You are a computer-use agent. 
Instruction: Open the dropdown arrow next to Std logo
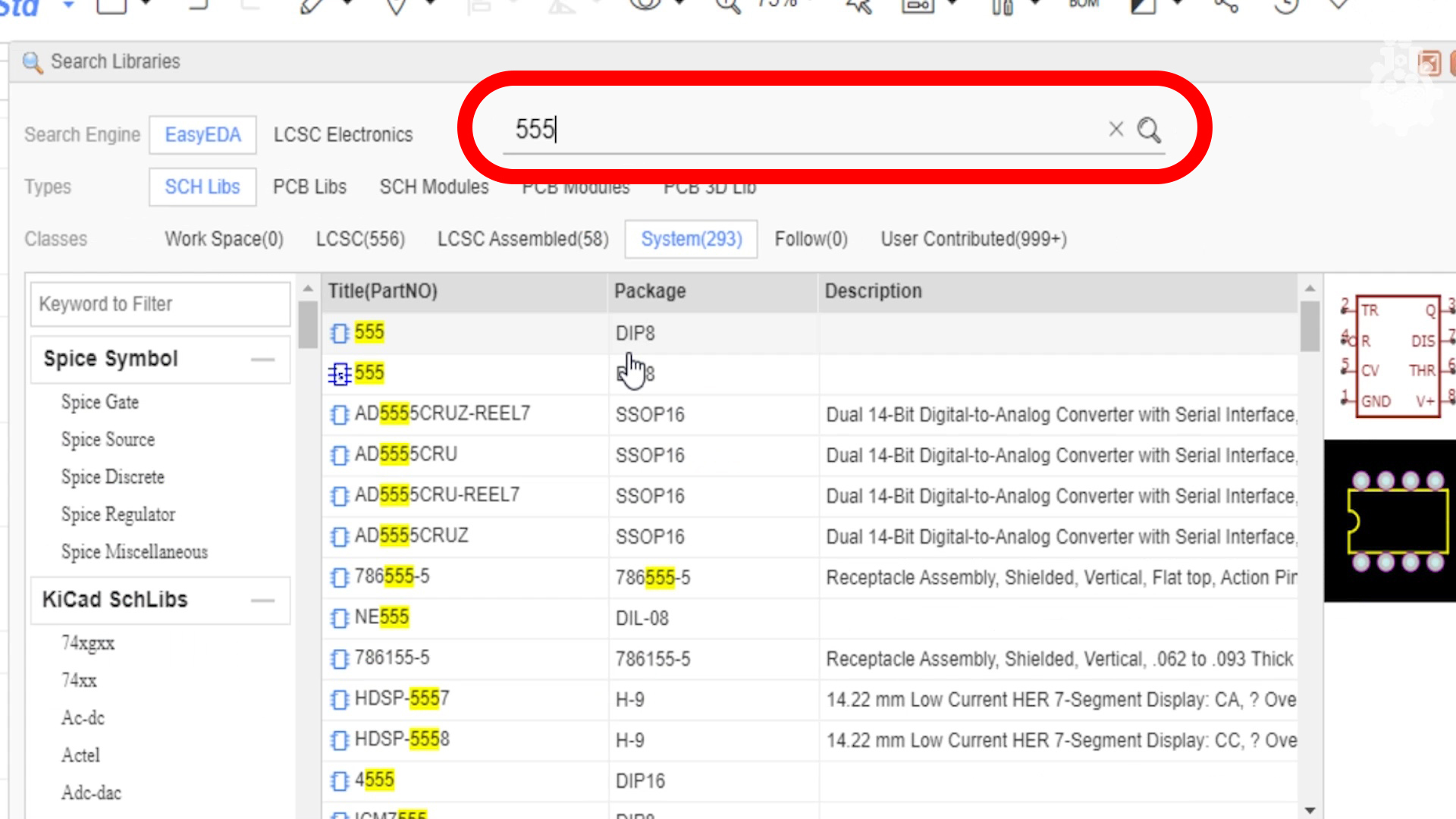68,5
